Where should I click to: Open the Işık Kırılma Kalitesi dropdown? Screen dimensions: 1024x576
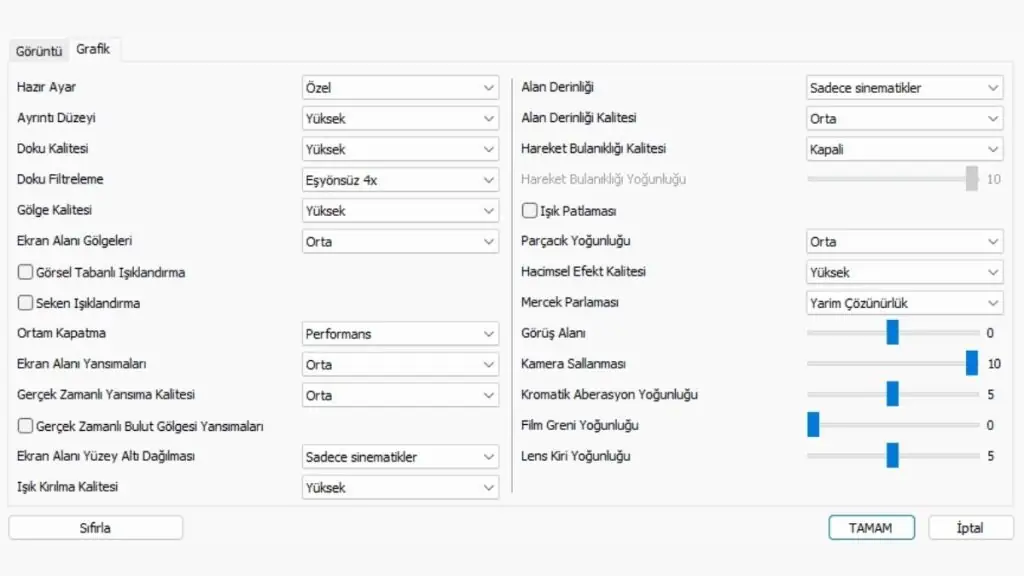click(400, 487)
